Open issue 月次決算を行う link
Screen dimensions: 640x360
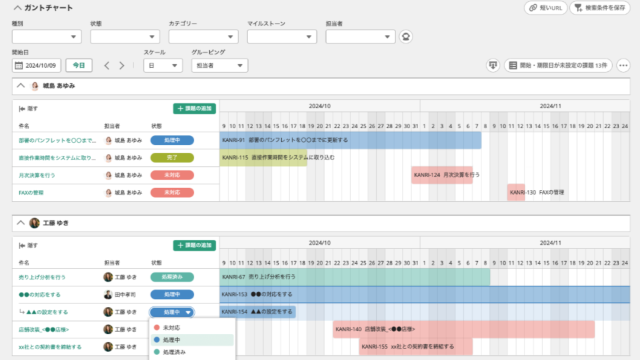click(x=37, y=175)
